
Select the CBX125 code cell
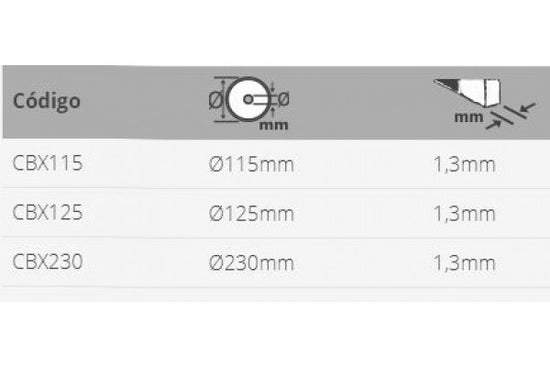pos(47,212)
